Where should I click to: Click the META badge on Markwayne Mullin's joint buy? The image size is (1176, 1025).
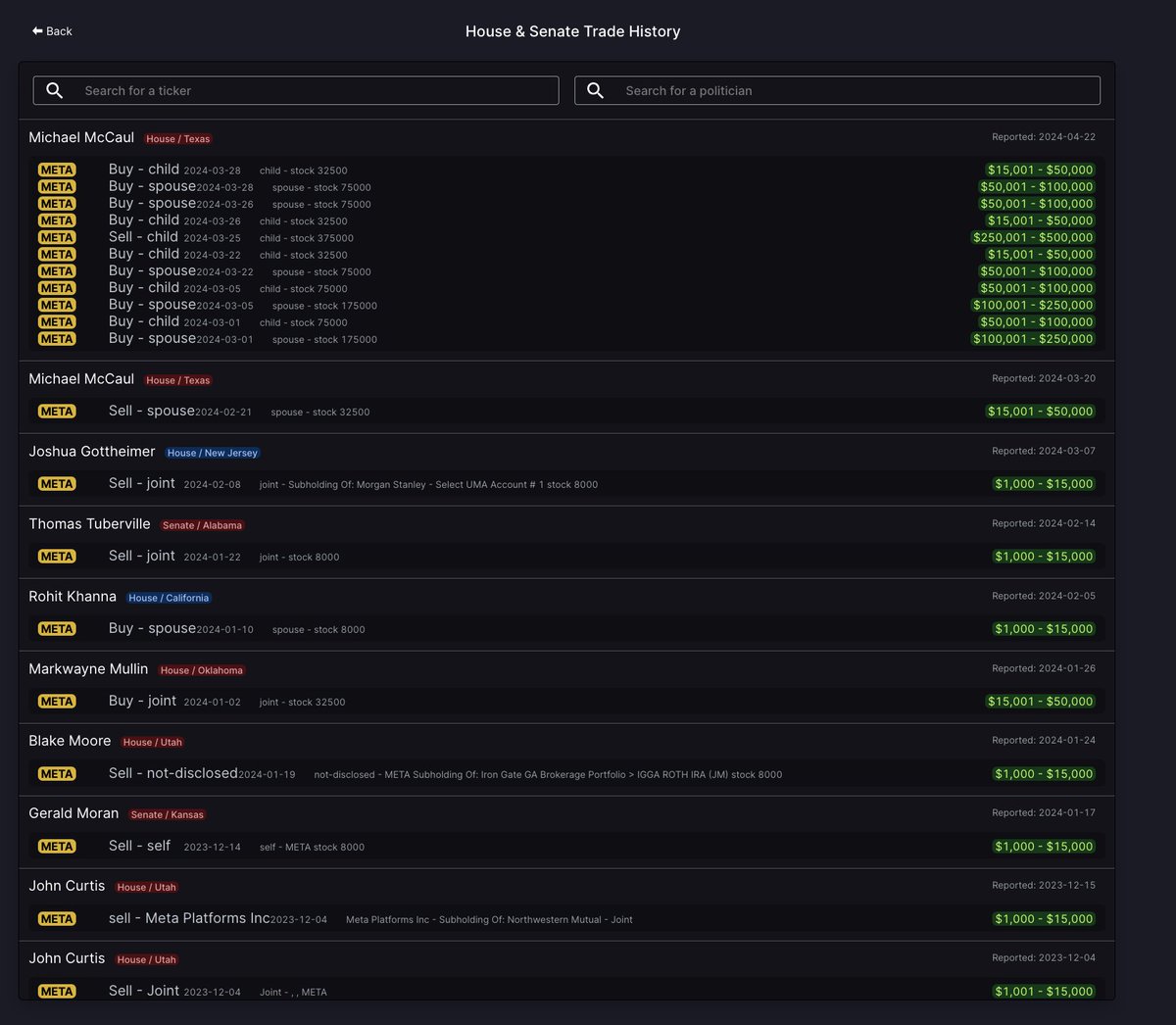click(x=56, y=701)
